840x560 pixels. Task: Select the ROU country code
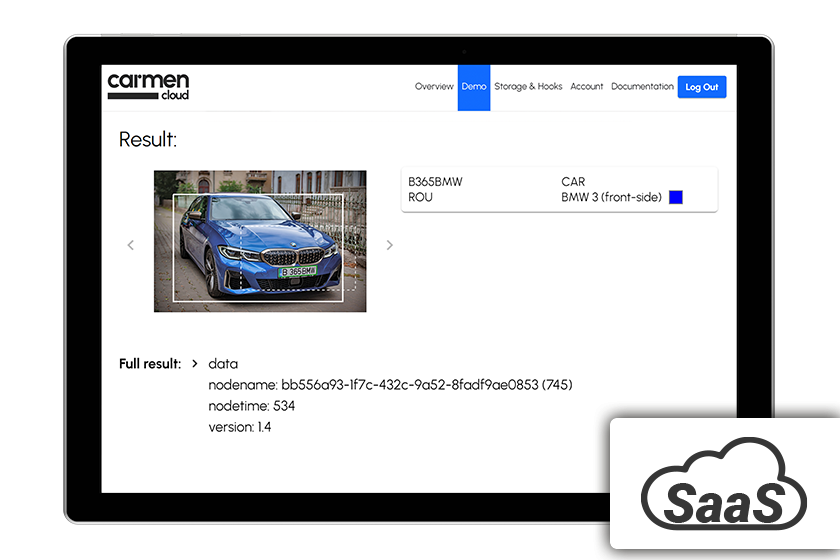coord(420,198)
